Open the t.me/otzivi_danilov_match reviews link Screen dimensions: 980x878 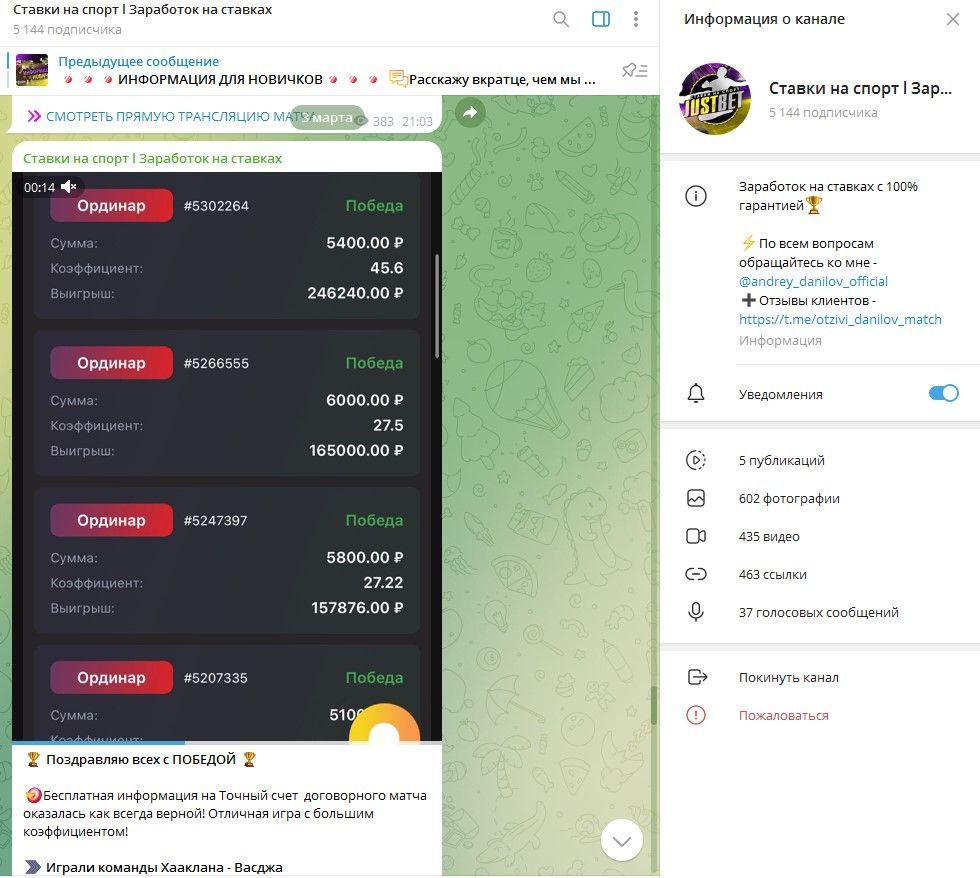(840, 319)
